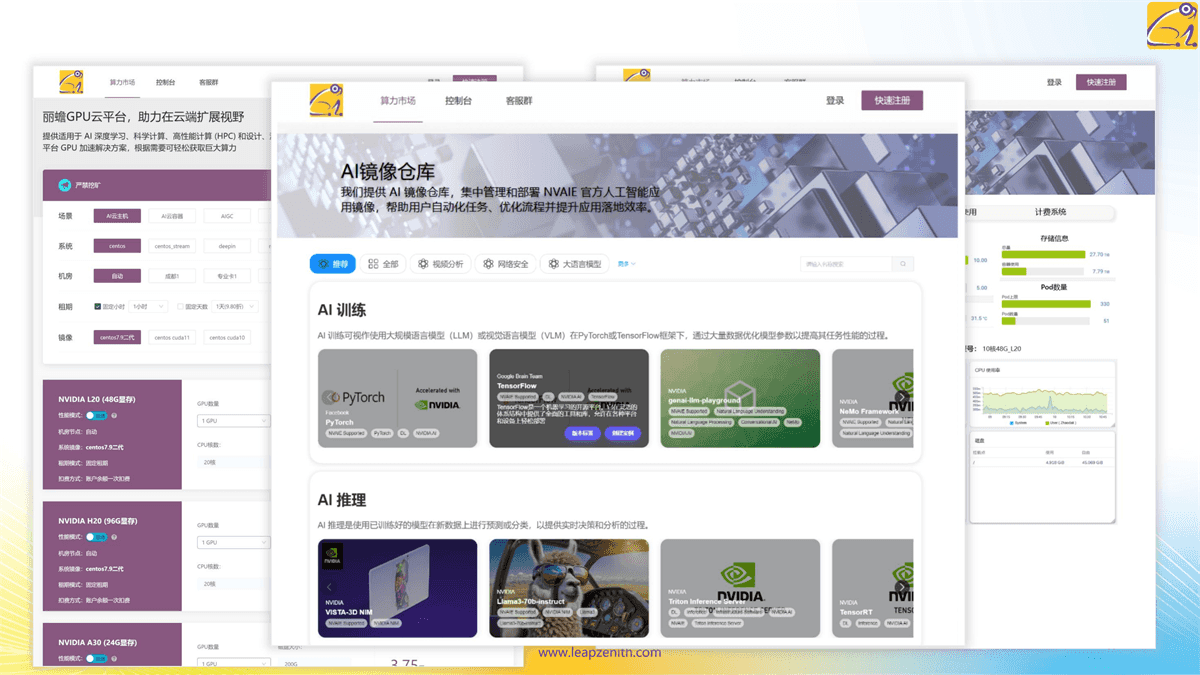Select the 推荐 category filter
The width and height of the screenshot is (1200, 675).
[x=333, y=264]
